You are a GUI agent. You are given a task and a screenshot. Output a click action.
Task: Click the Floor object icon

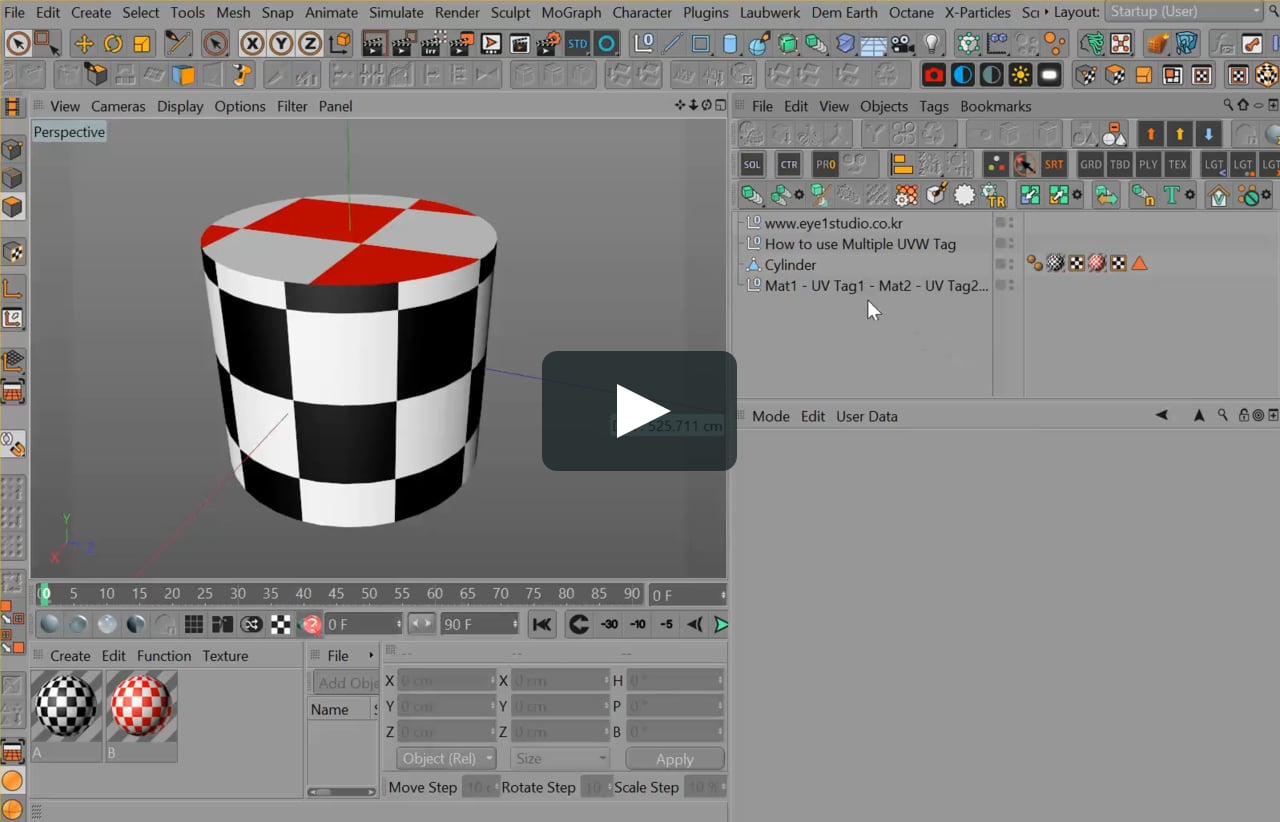click(x=874, y=44)
